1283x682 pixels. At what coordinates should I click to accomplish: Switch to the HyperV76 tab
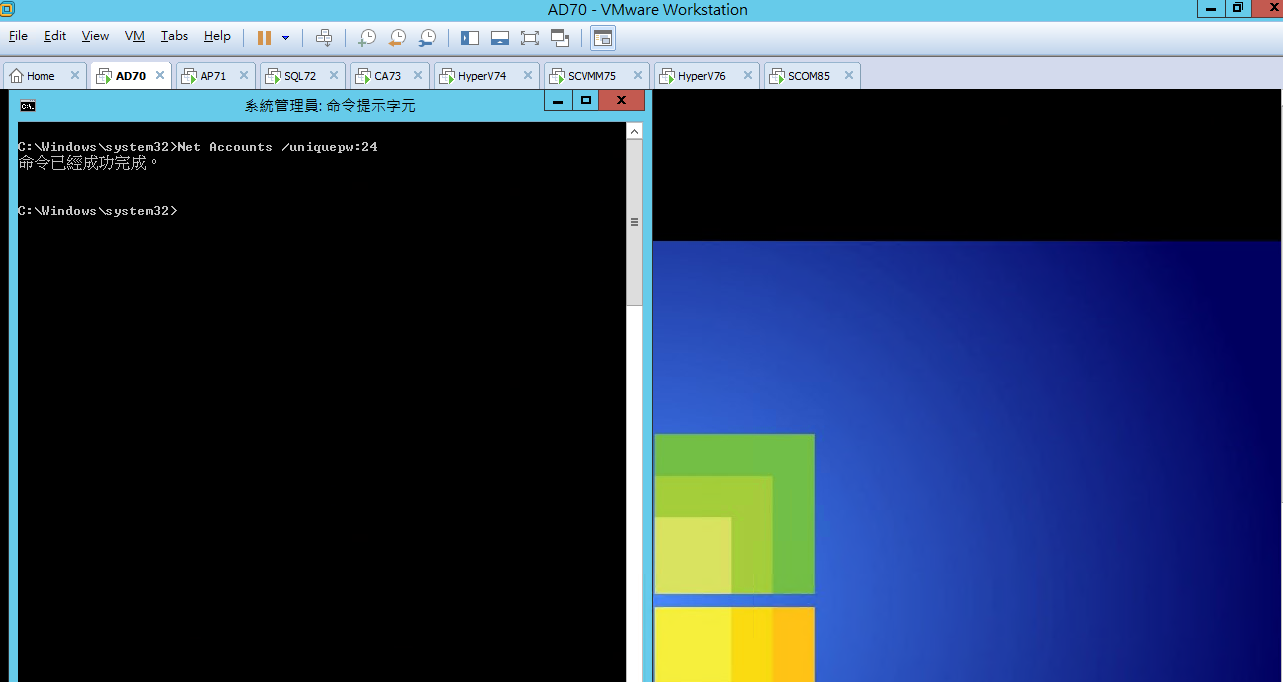(702, 76)
